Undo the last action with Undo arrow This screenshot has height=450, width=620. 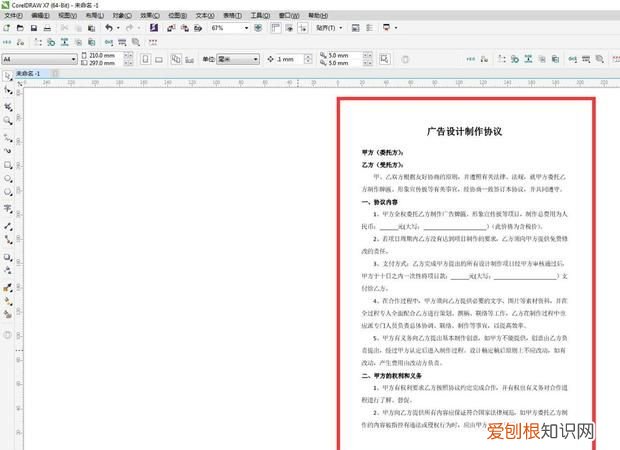pyautogui.click(x=109, y=28)
